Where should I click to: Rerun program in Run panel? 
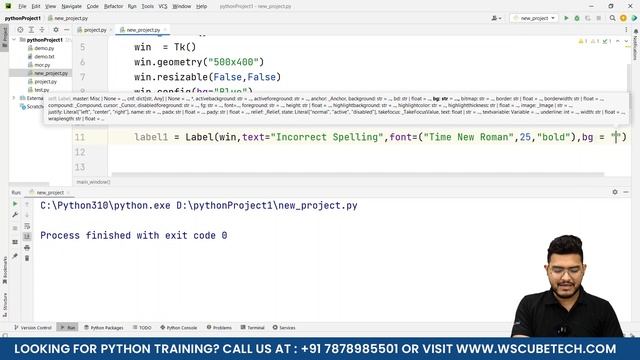tap(15, 204)
